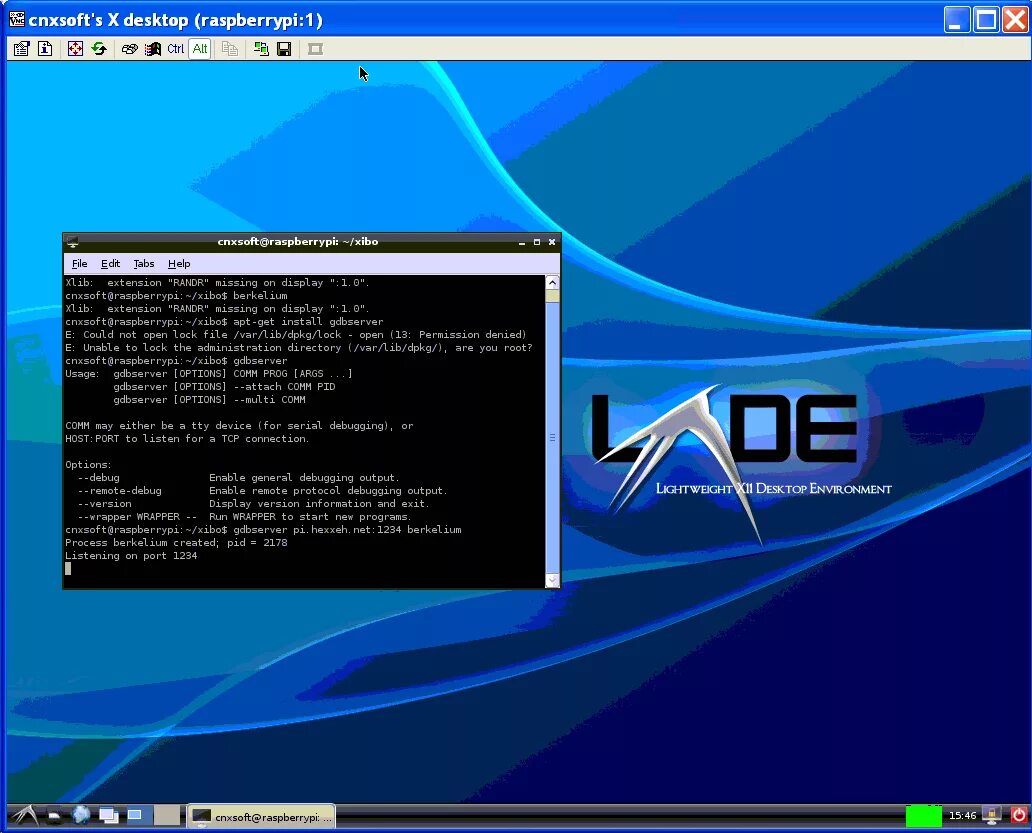Switch to the first workspace in pager
Image resolution: width=1032 pixels, height=833 pixels.
pyautogui.click(x=140, y=816)
